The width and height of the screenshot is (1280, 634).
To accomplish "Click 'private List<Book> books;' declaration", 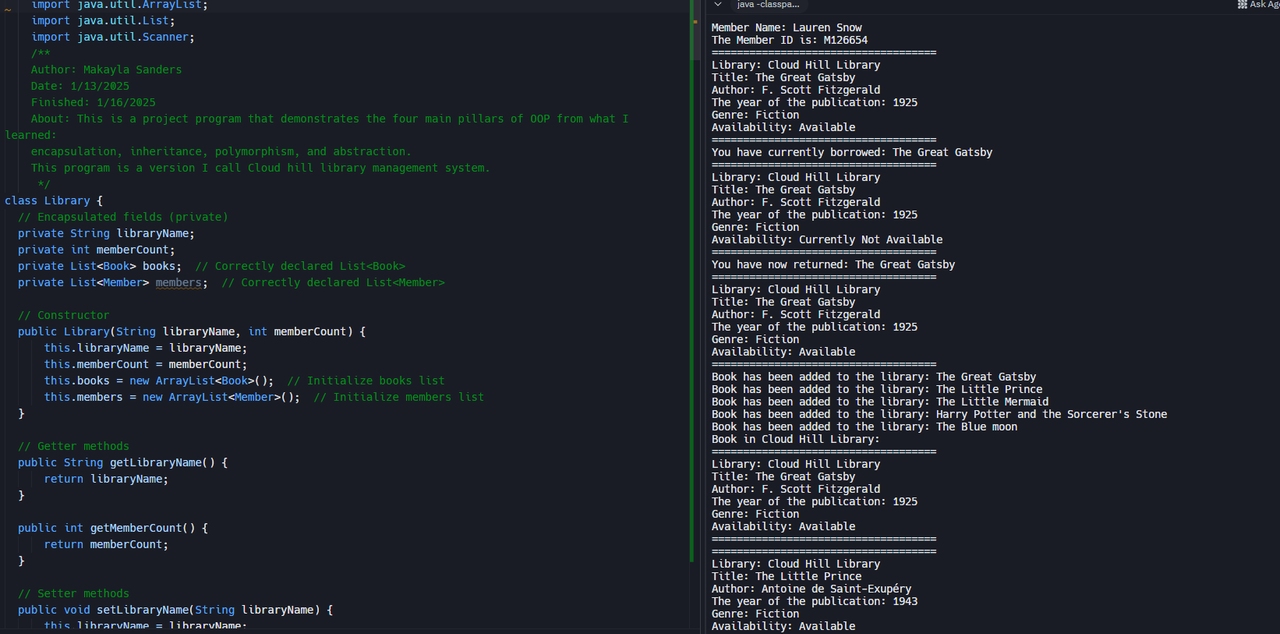I will (x=100, y=266).
